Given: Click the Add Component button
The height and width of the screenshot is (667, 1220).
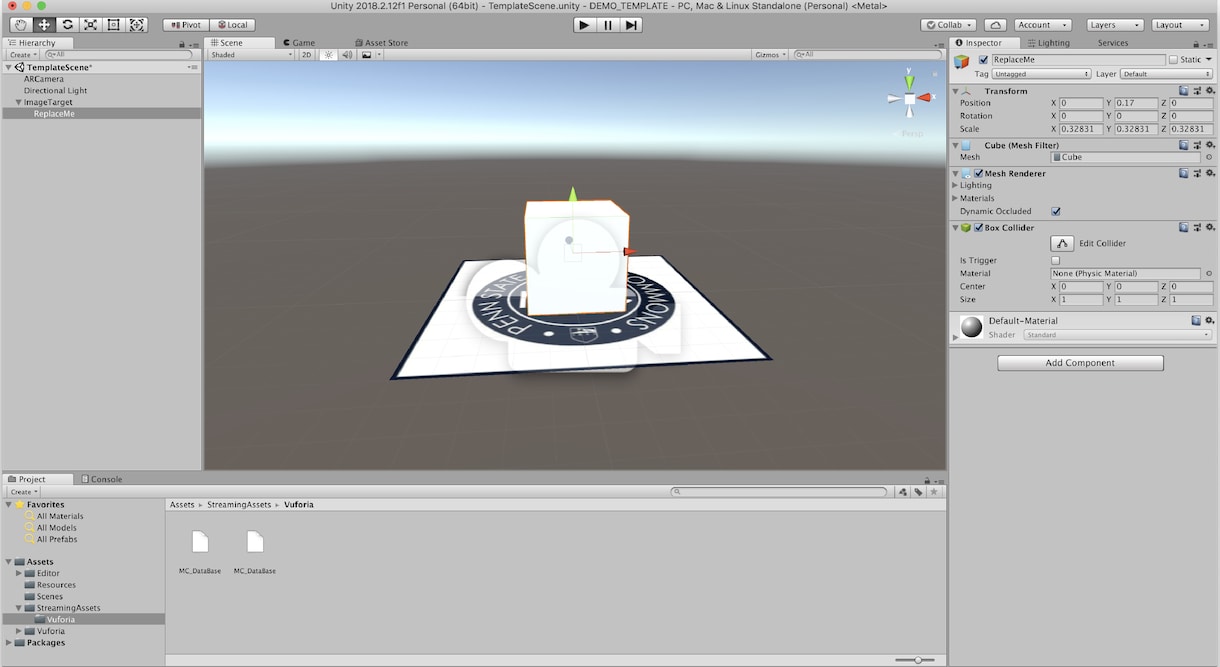Looking at the screenshot, I should coord(1080,363).
